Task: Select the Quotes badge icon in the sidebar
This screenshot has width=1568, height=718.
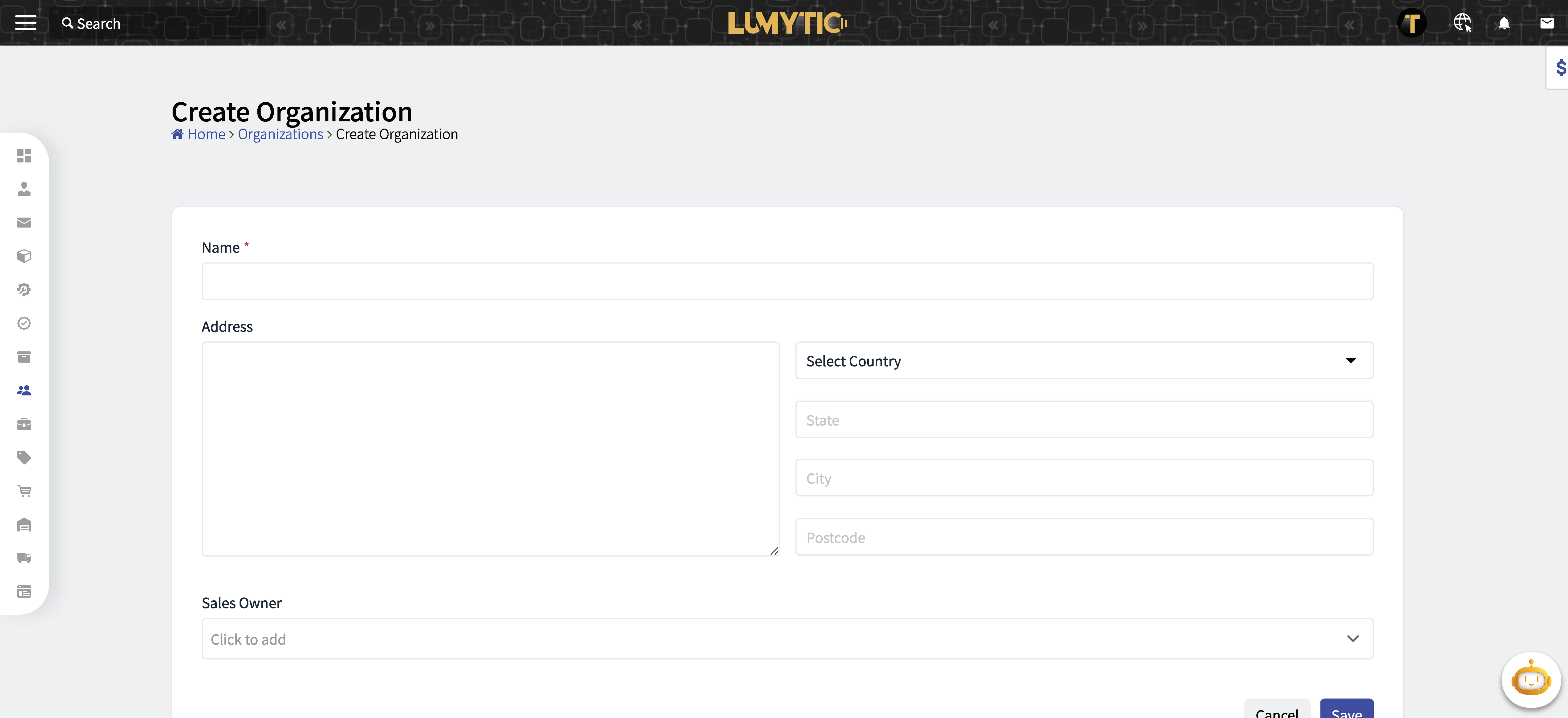Action: [24, 323]
